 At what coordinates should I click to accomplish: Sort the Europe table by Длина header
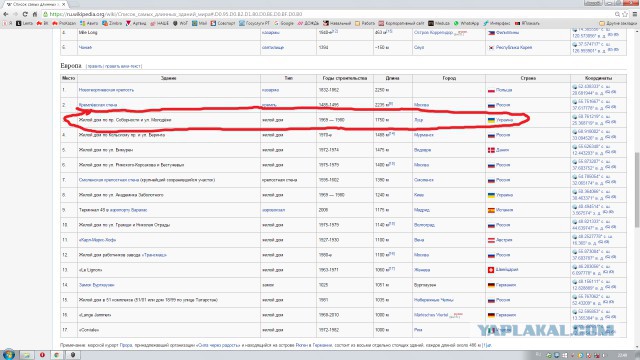(x=392, y=78)
